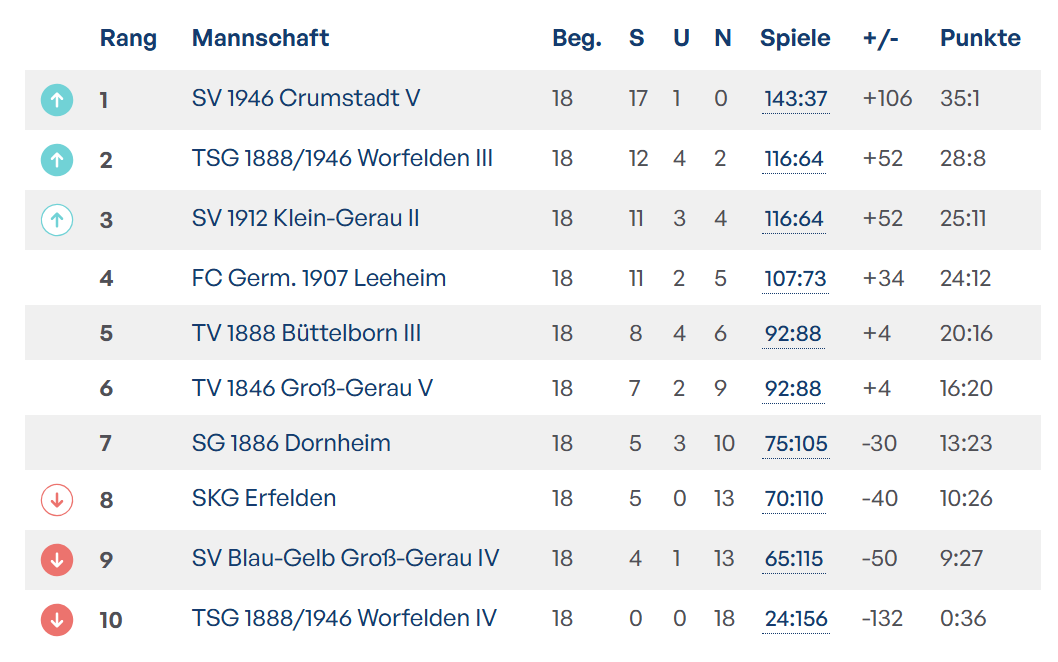This screenshot has width=1058, height=662.
Task: Click the Spiele column header
Action: tap(795, 38)
